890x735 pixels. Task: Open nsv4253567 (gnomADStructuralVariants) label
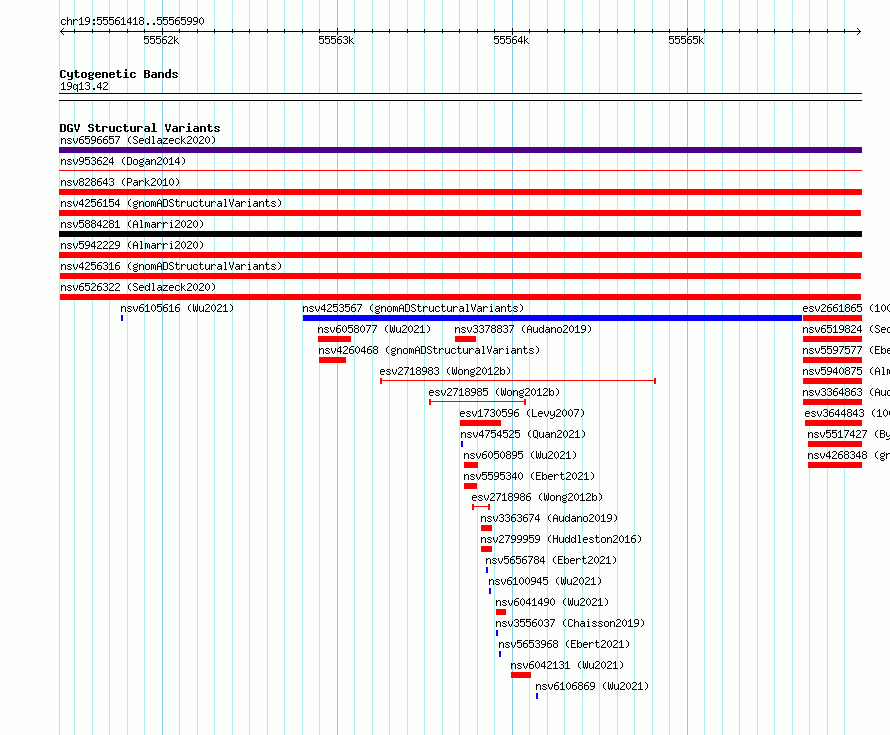(413, 308)
